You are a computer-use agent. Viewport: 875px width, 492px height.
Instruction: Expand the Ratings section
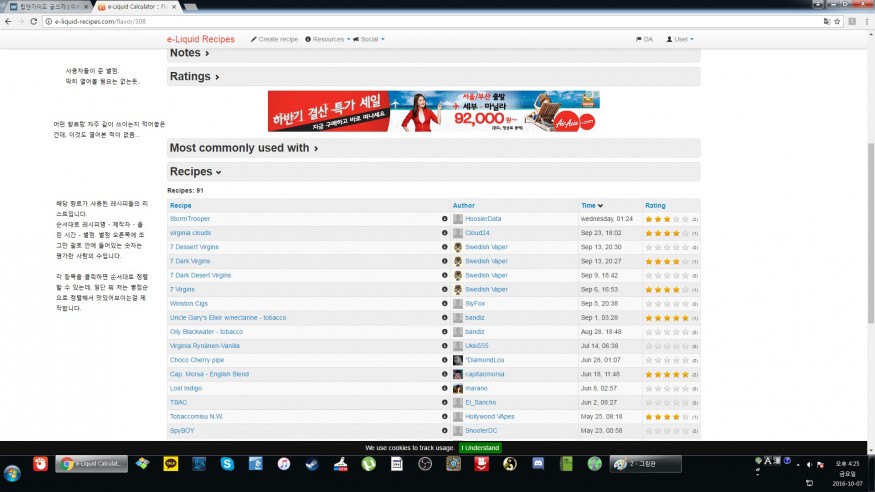click(x=434, y=76)
